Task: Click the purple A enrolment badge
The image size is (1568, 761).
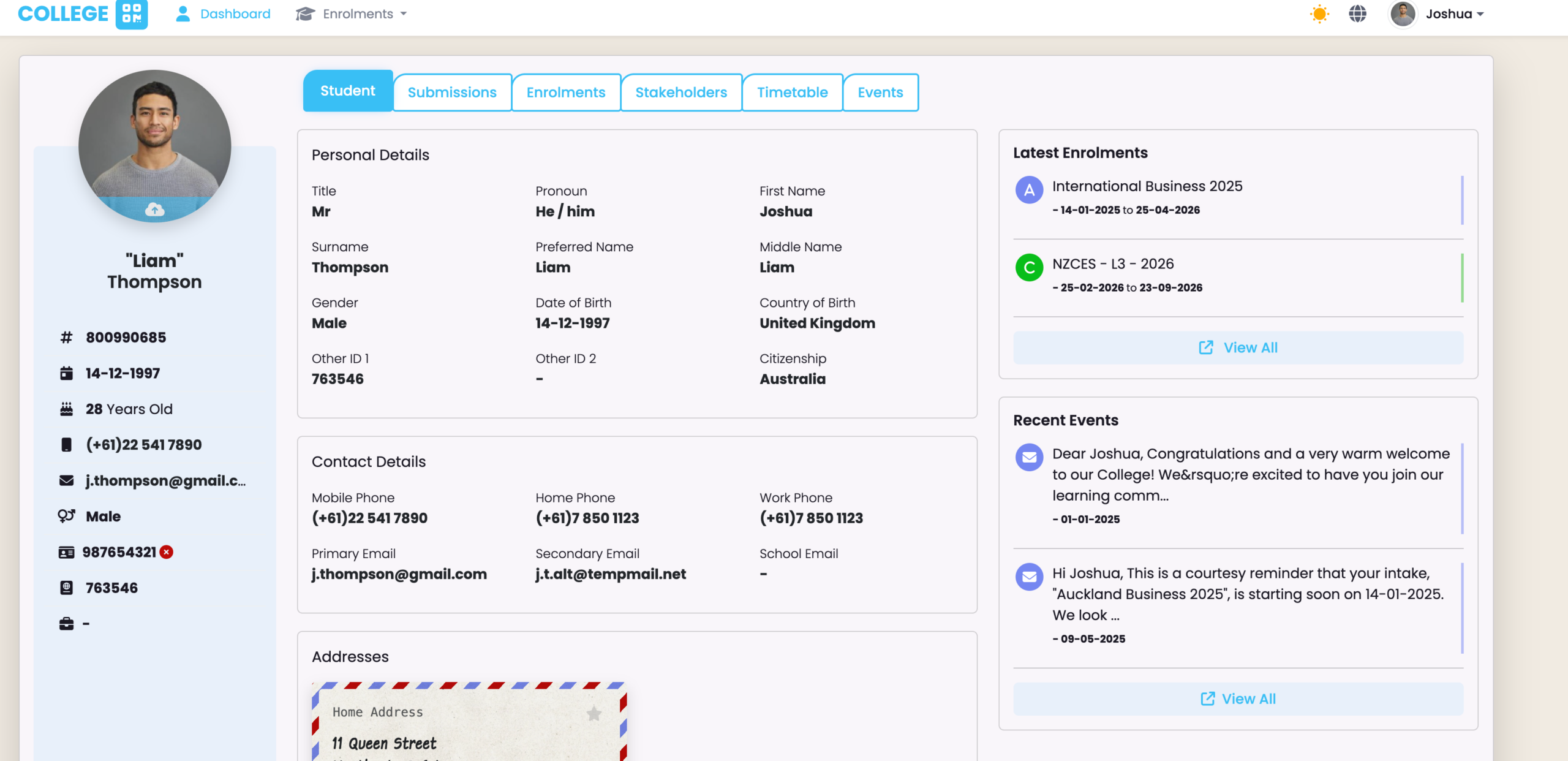Action: click(1029, 190)
